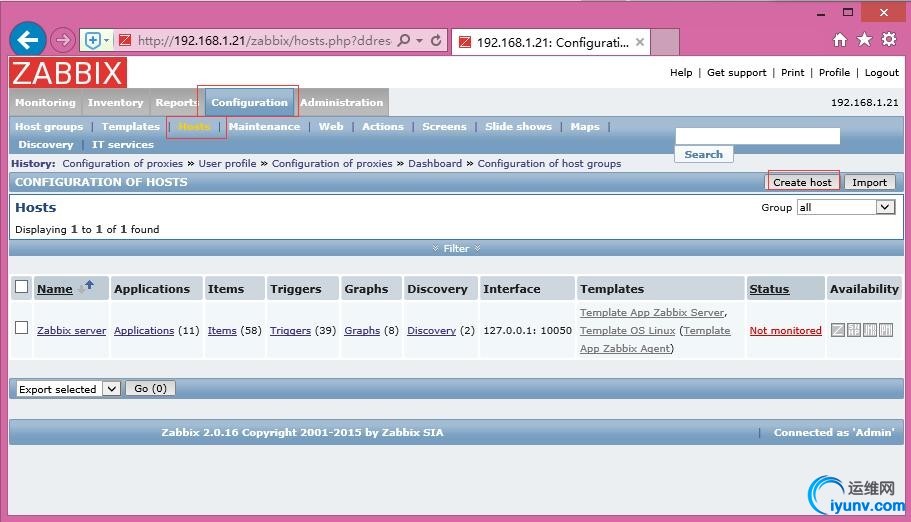Select the Hosts submenu item
This screenshot has height=522, width=911.
click(x=194, y=126)
